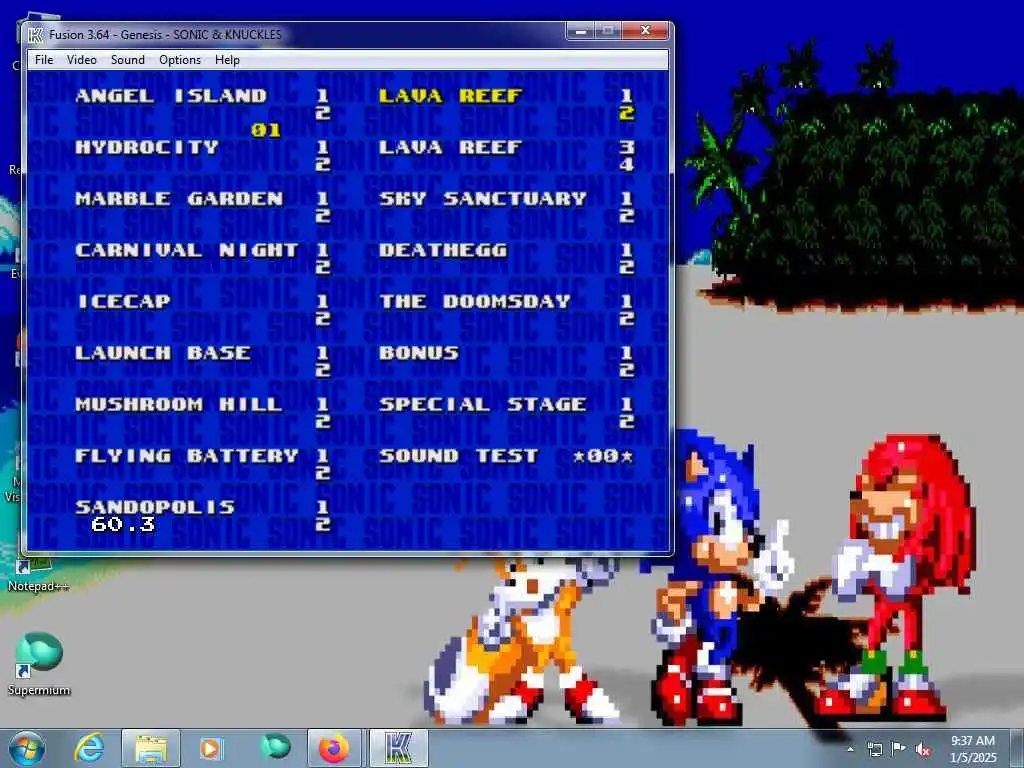Open File Explorer from the taskbar
Viewport: 1024px width, 768px height.
[x=150, y=748]
